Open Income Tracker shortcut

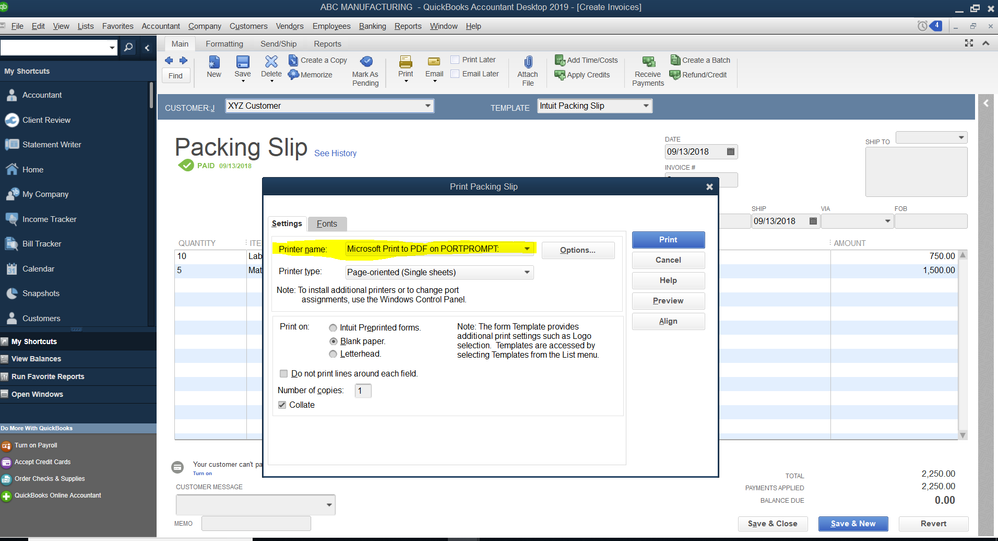pos(49,219)
